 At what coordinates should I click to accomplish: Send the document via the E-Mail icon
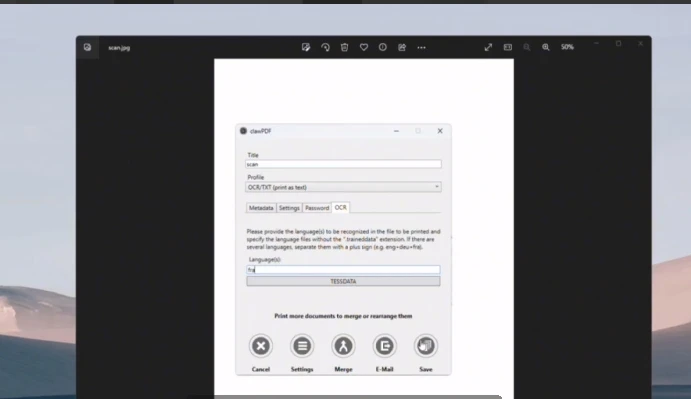384,346
